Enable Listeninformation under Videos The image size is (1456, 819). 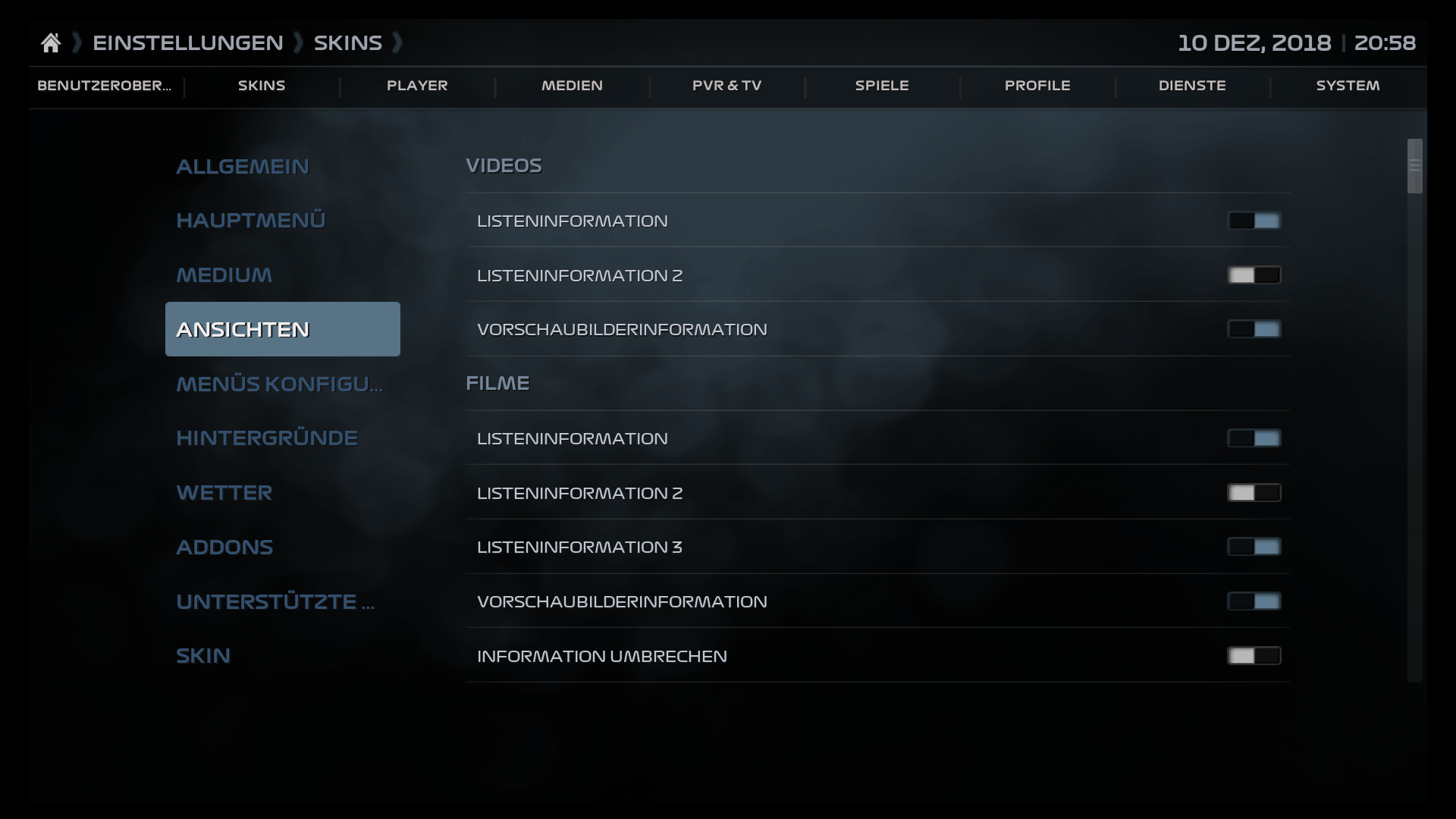[x=1254, y=221]
